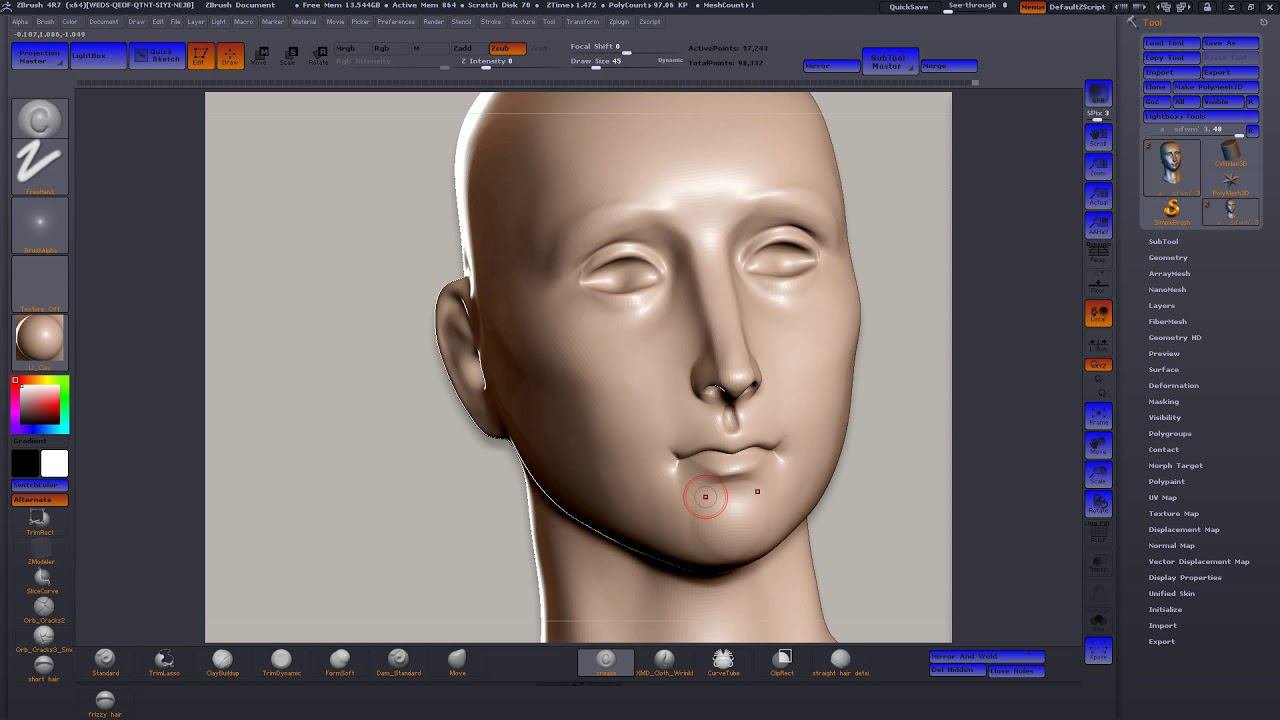Enable Zadd sculpt mode
The width and height of the screenshot is (1280, 720).
[463, 48]
